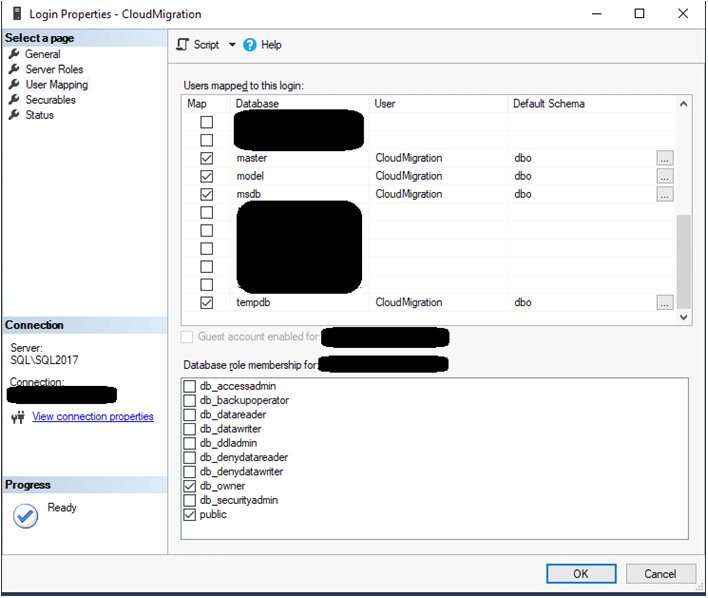Open View connection properties link
Viewport: 708px width, 598px height.
[x=93, y=416]
